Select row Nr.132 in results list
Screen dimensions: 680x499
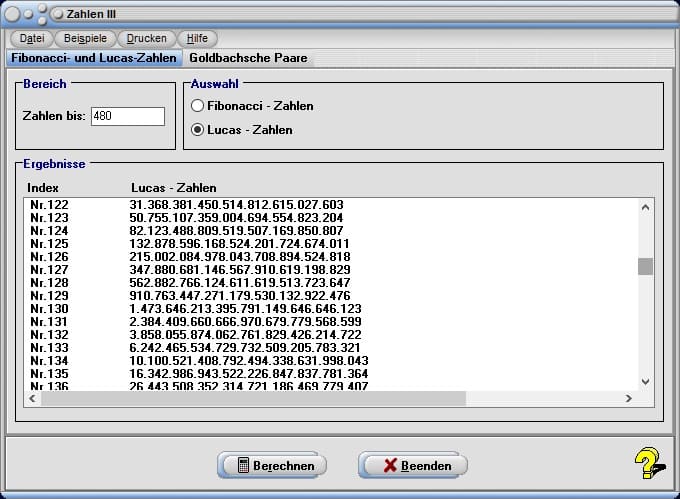tap(331, 335)
